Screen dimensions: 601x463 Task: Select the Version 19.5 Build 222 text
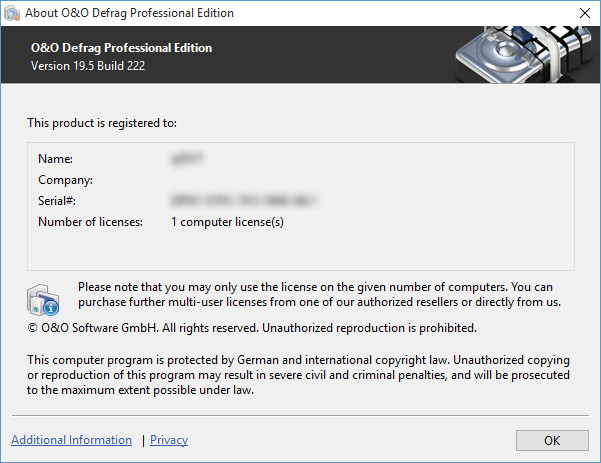pyautogui.click(x=96, y=67)
